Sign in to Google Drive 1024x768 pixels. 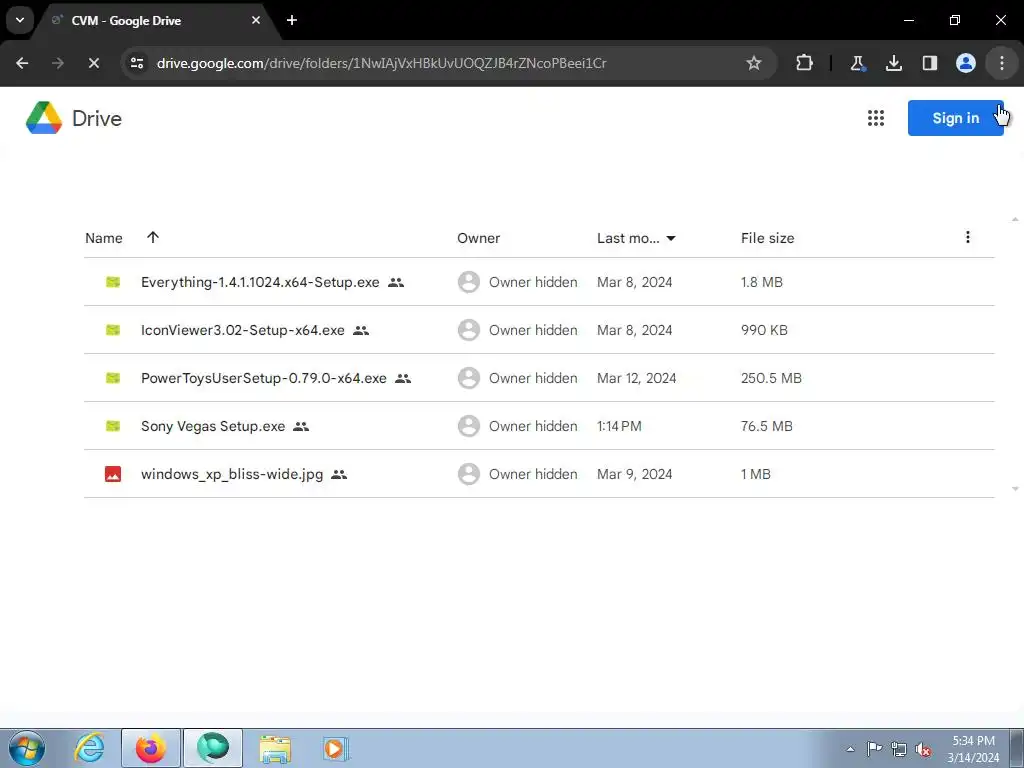tap(955, 118)
